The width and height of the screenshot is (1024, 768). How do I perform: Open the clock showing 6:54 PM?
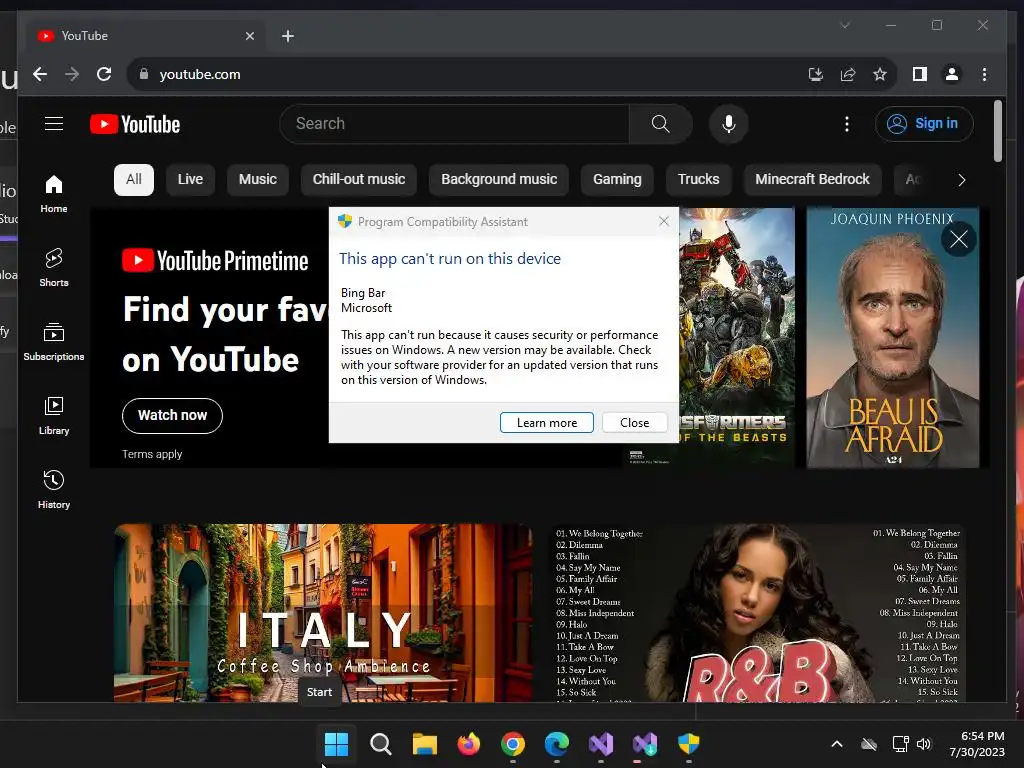pos(977,744)
